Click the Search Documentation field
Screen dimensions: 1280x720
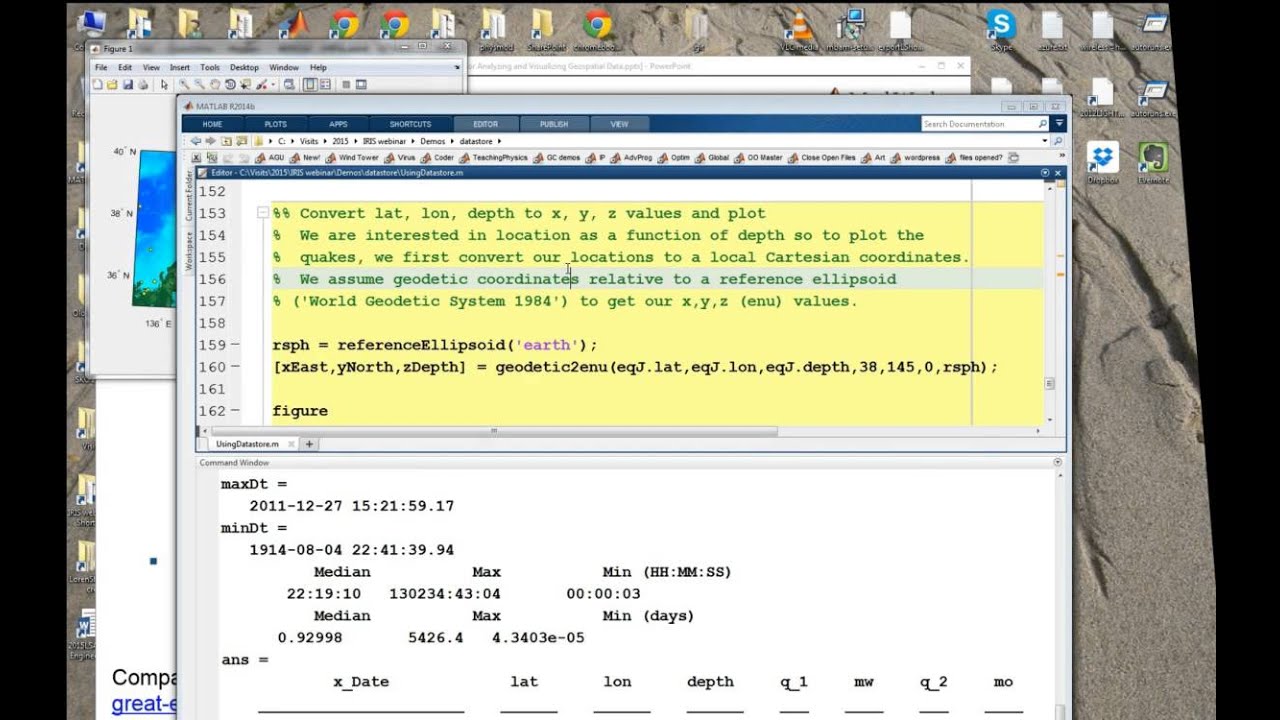pos(979,124)
